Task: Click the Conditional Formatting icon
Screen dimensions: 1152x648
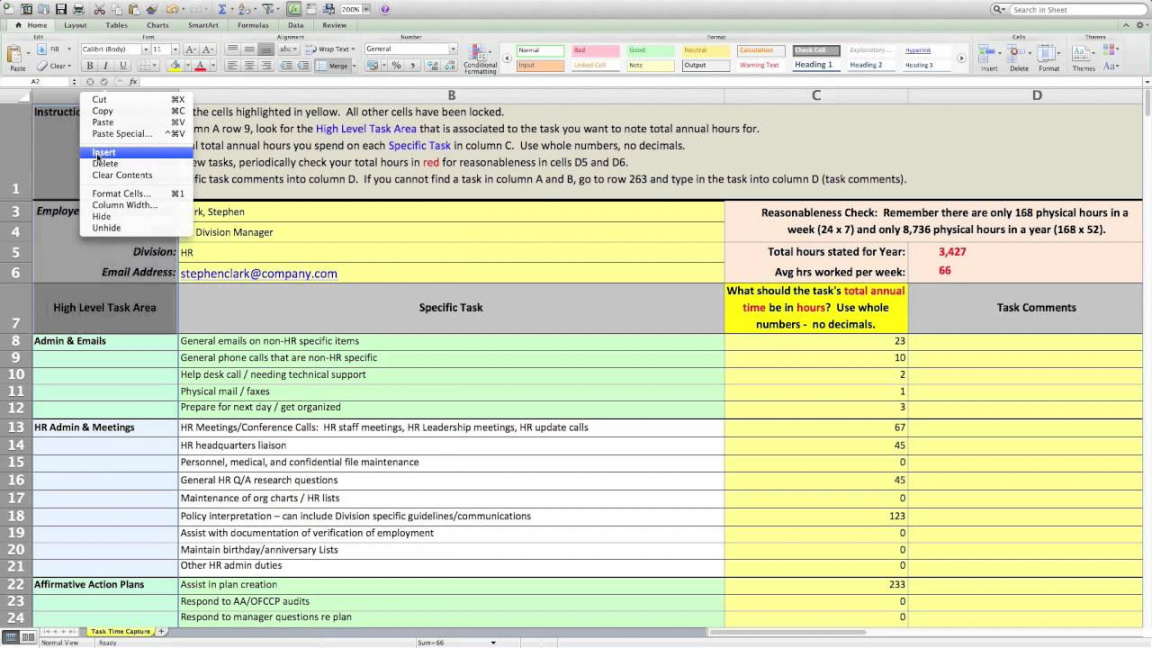Action: [x=480, y=57]
